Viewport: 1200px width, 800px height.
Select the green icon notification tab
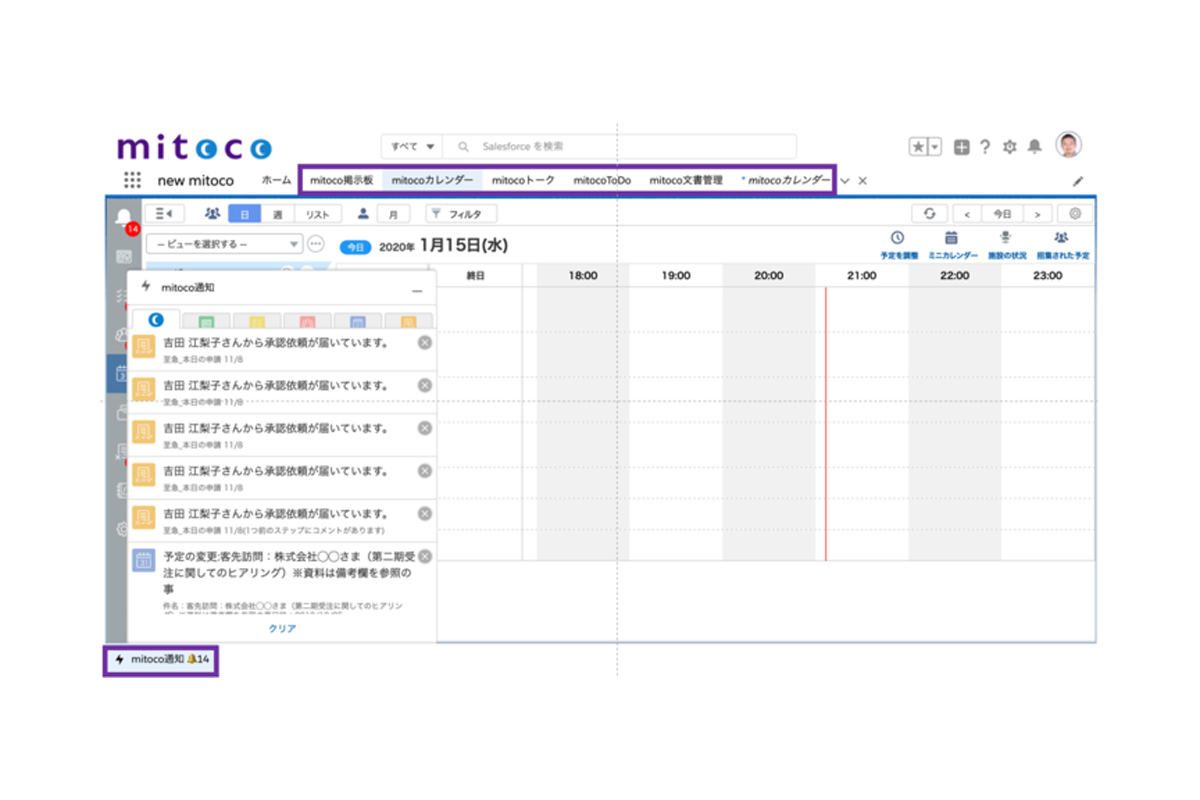pyautogui.click(x=206, y=321)
